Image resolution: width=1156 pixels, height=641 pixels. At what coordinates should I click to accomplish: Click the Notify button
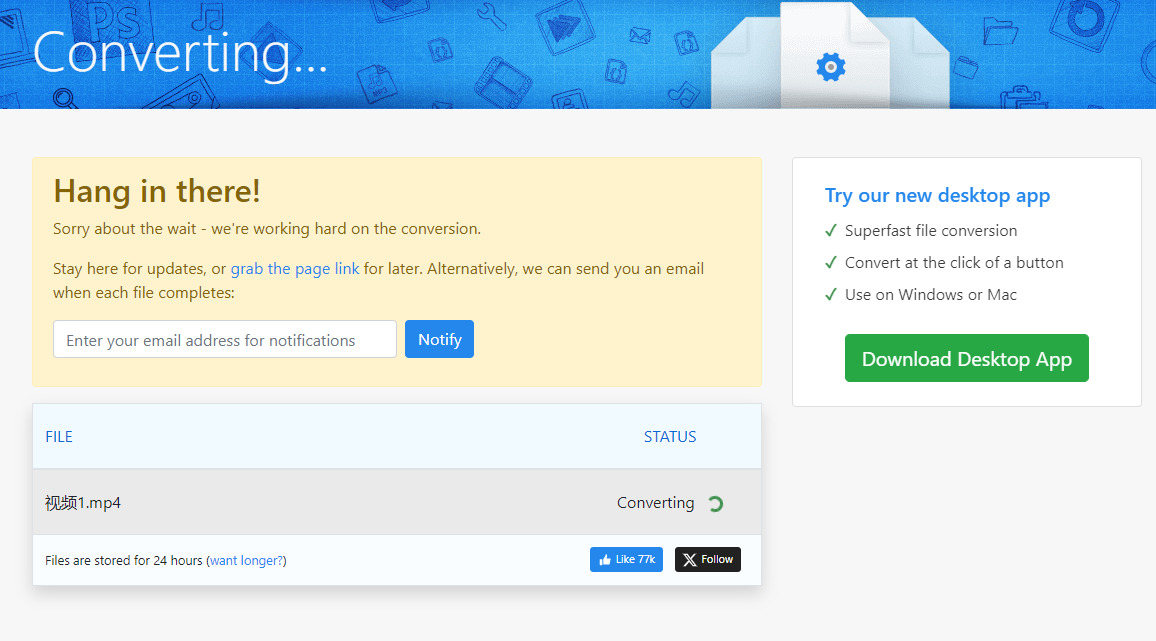pyautogui.click(x=439, y=339)
